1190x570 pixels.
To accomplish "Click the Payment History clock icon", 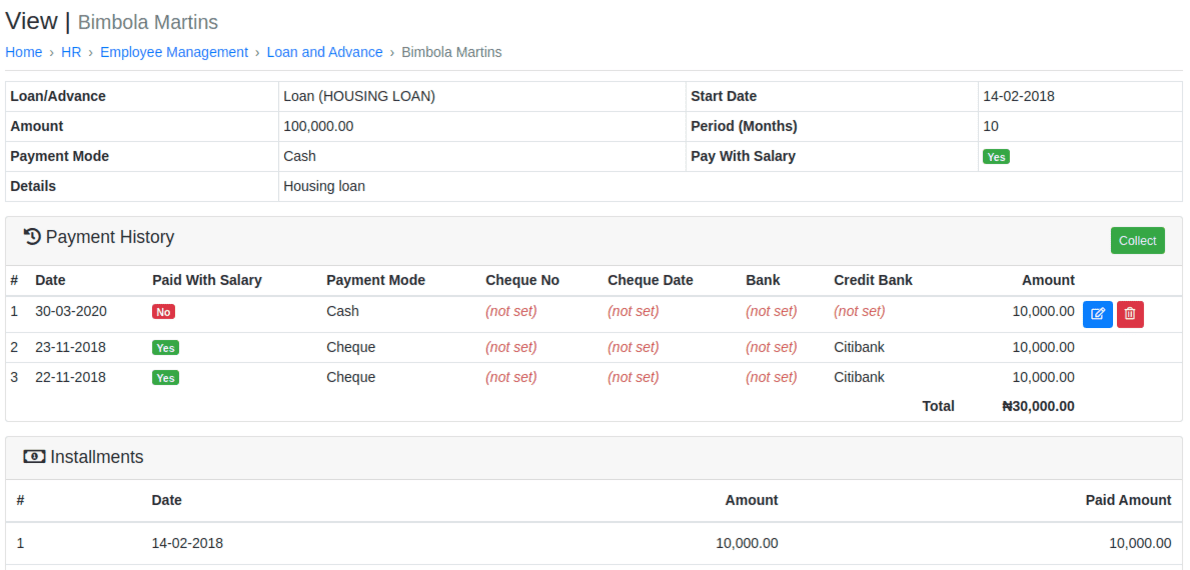I will click(32, 237).
